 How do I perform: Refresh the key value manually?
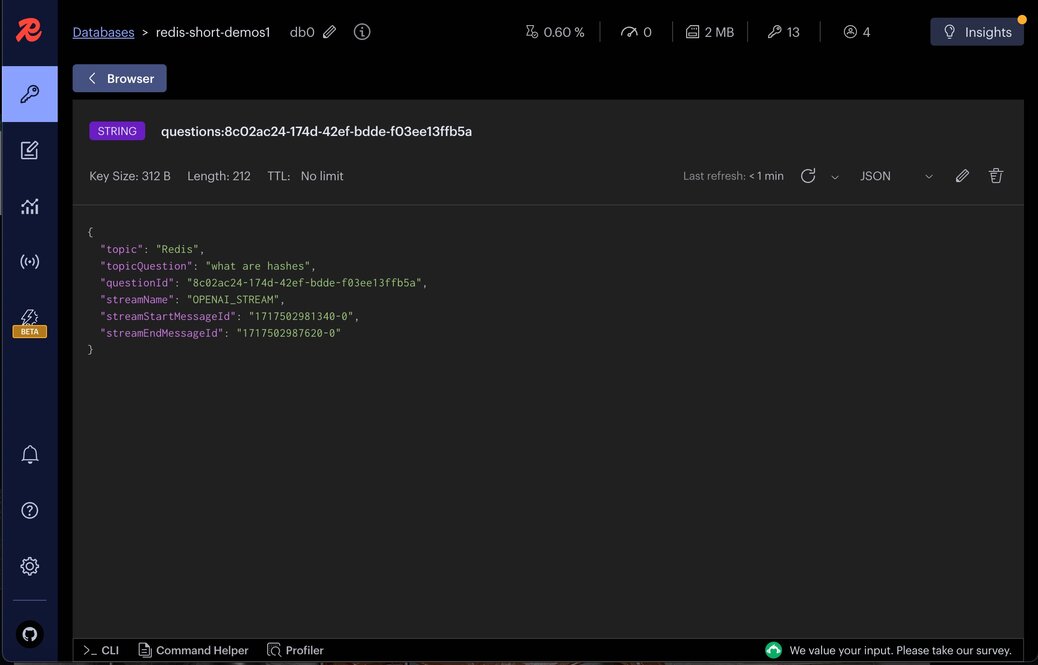808,175
